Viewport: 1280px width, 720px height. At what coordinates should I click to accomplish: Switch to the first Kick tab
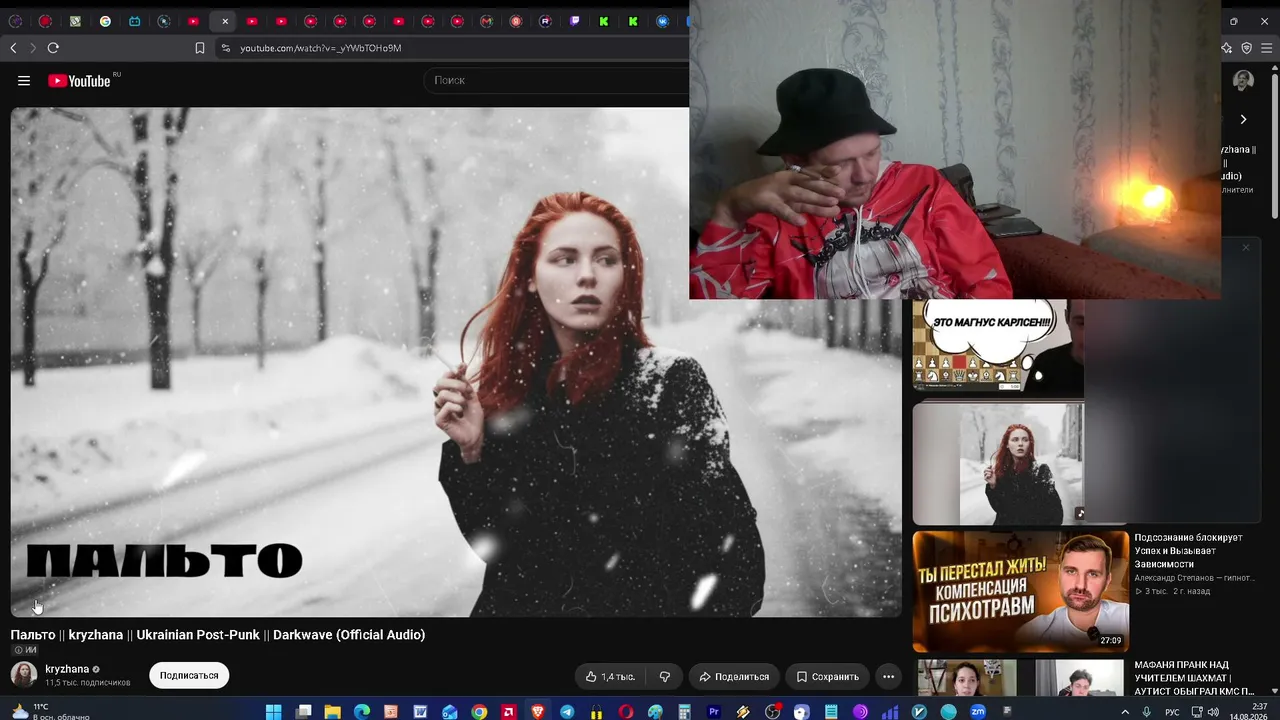pos(604,21)
